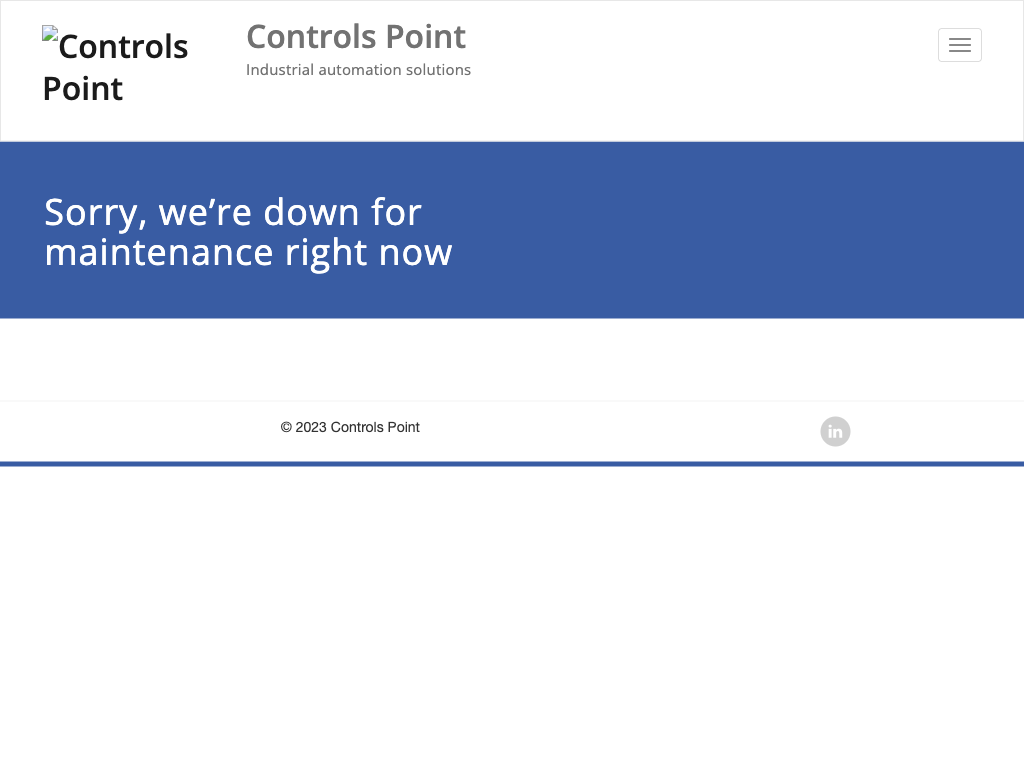The image size is (1024, 768).
Task: Click the word solutions in the tagline
Action: point(438,70)
